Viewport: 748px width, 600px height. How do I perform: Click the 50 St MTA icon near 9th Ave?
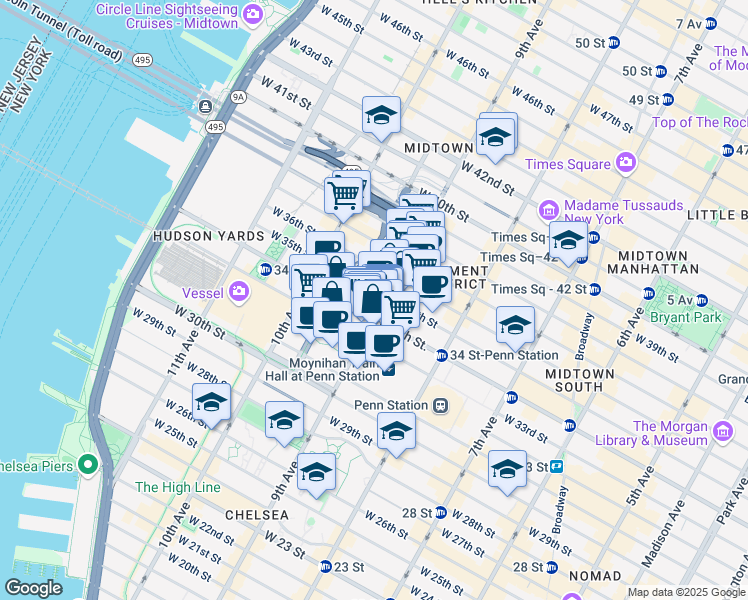coord(614,42)
